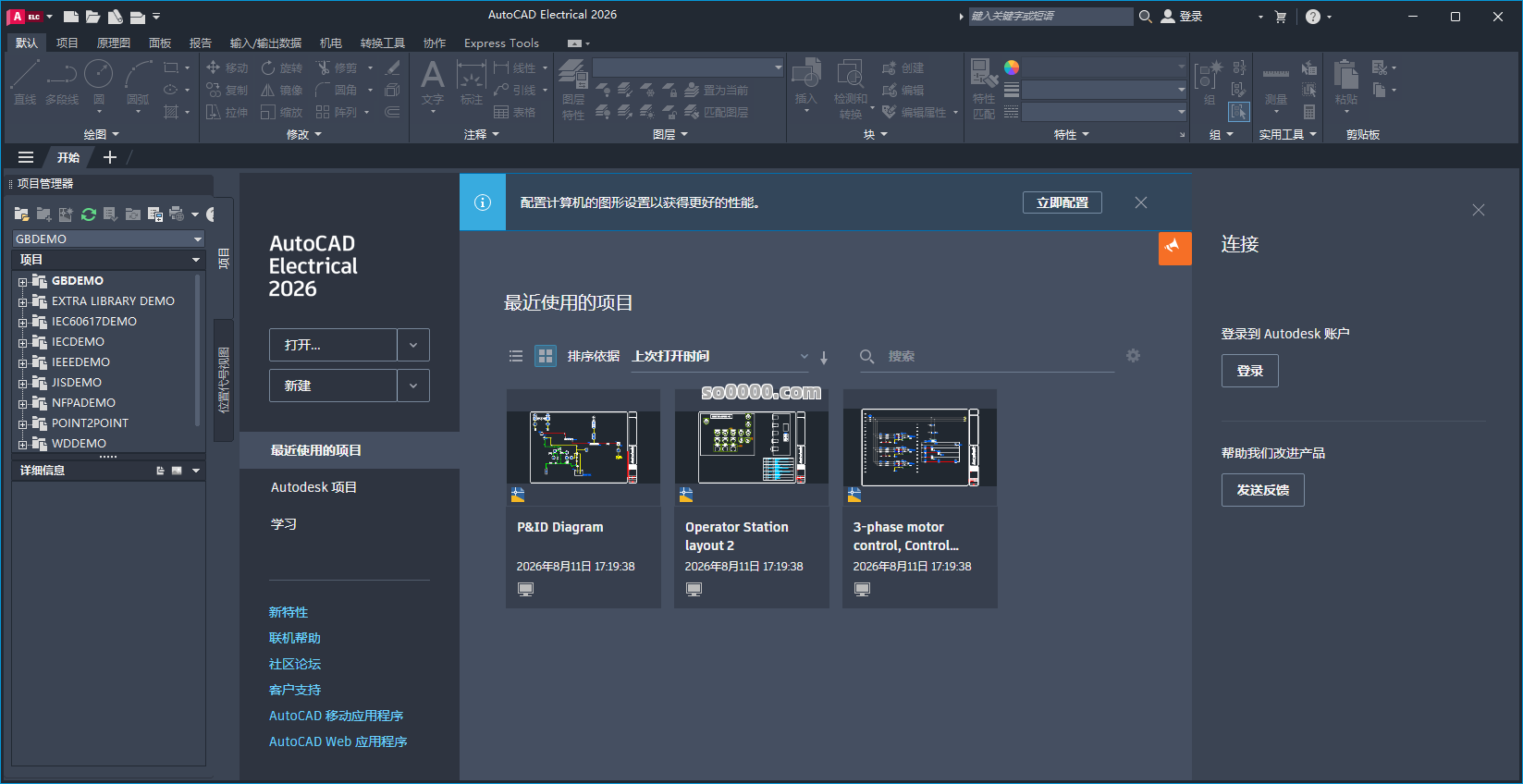Click the 特性匹配 (Match Properties) tool
The image size is (1523, 784).
coord(984,90)
